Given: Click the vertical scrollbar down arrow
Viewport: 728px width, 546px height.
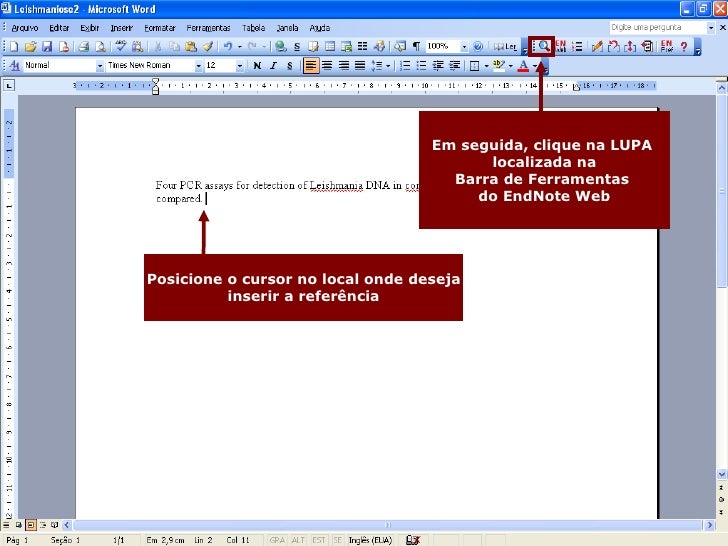Looking at the screenshot, I should click(x=722, y=474).
